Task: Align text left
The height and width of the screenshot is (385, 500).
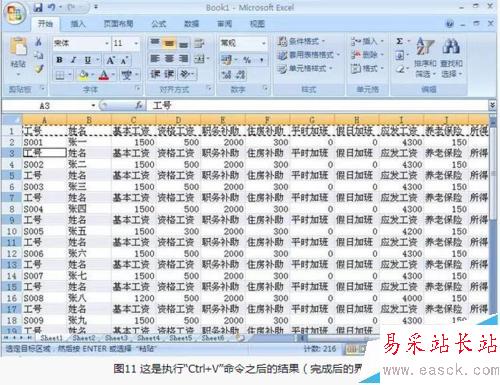Action: [x=155, y=59]
